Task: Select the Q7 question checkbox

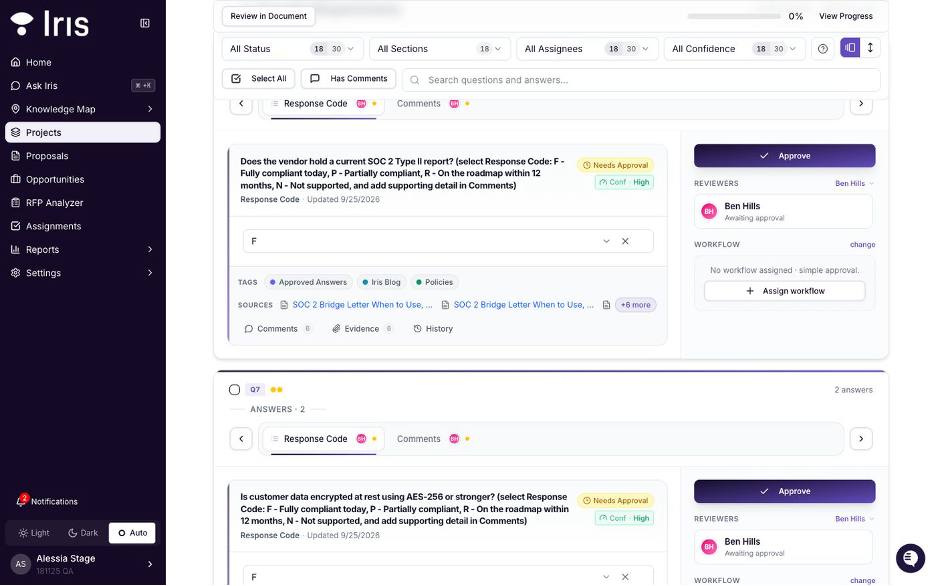Action: pyautogui.click(x=235, y=390)
